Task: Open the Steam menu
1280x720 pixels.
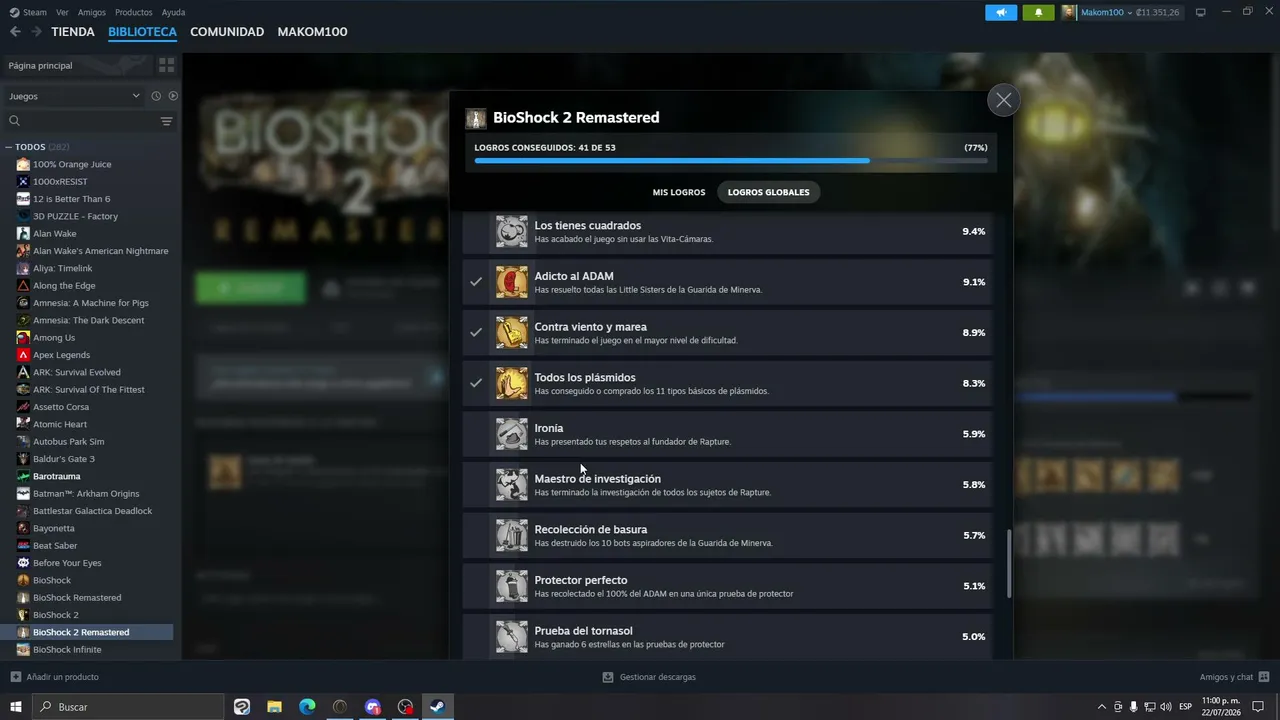Action: coord(29,12)
